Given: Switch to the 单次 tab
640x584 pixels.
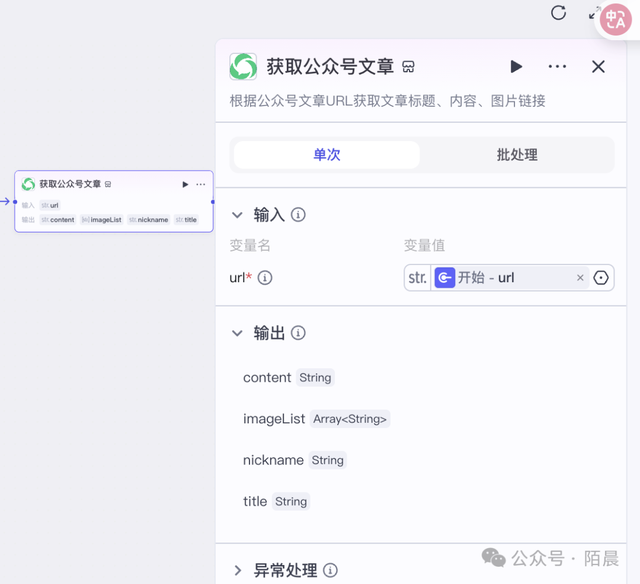Looking at the screenshot, I should coord(327,155).
